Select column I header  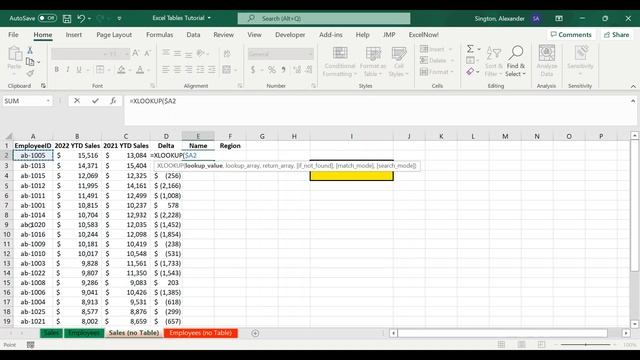(351, 136)
